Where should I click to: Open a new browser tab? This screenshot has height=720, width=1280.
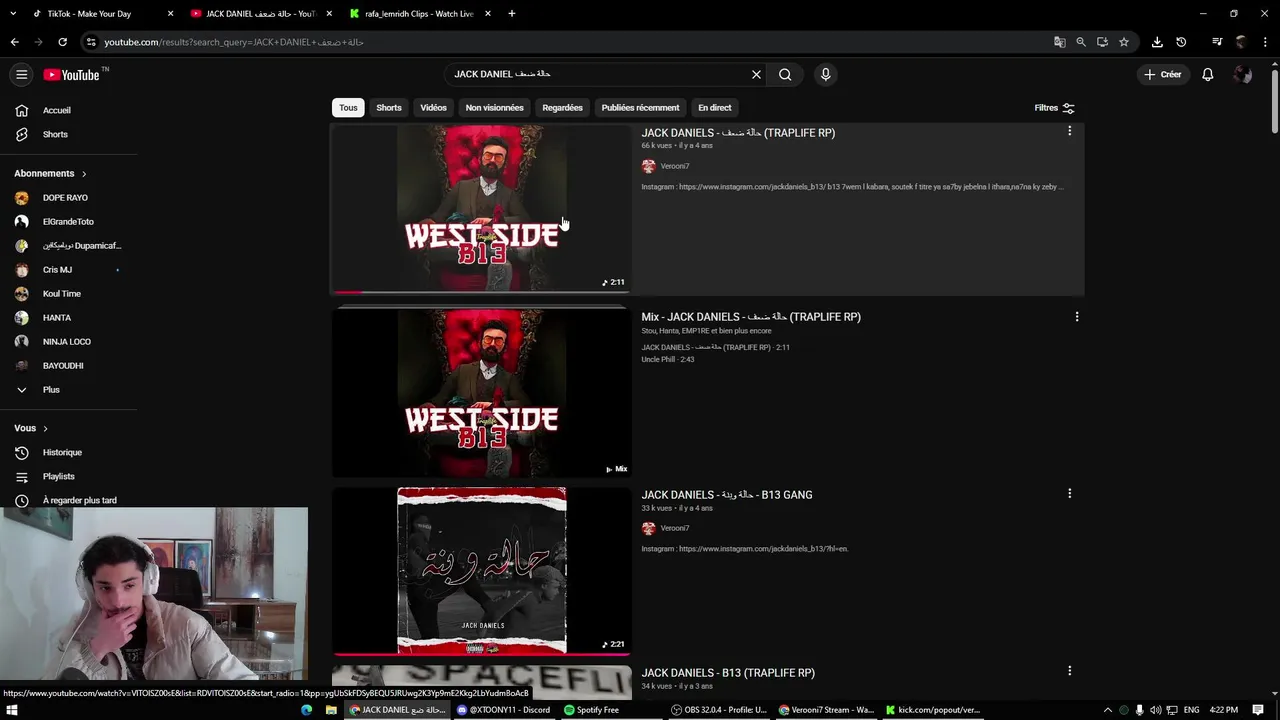(512, 14)
